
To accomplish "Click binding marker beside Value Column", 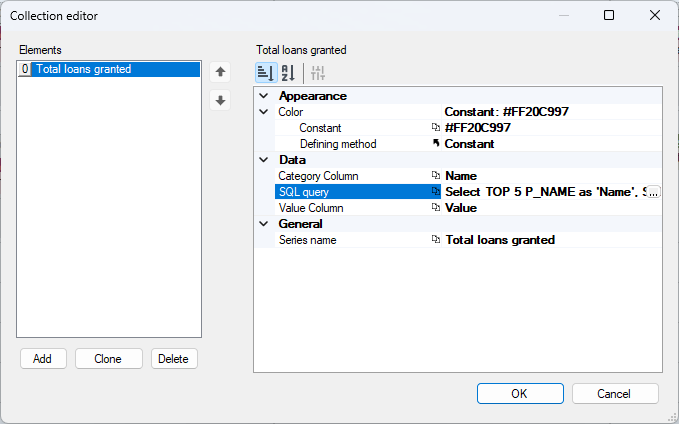I will tap(436, 207).
